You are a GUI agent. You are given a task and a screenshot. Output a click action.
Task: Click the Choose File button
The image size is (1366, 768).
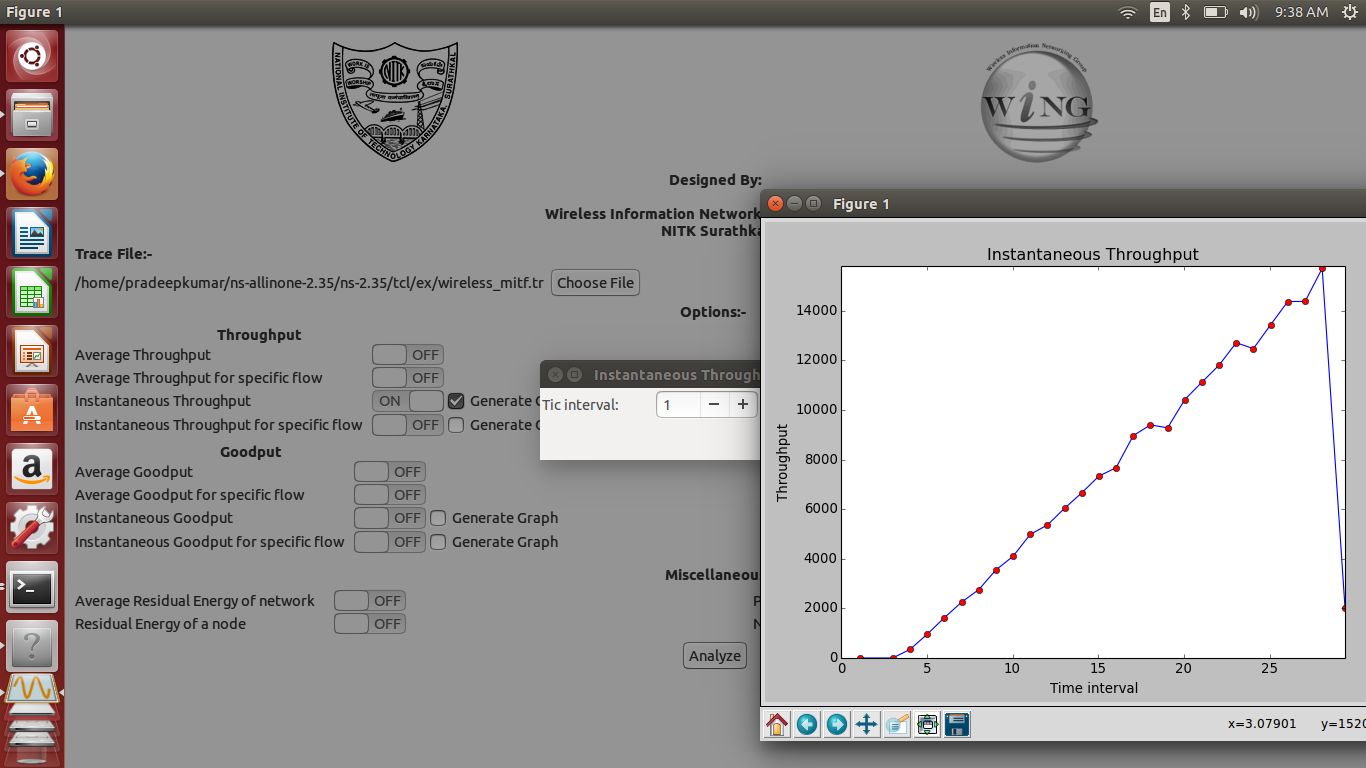(595, 283)
